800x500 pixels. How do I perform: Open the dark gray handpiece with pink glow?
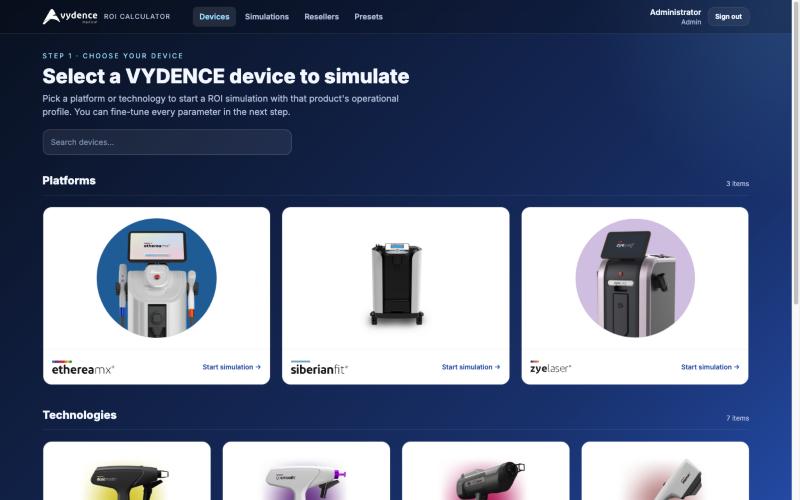(486, 471)
